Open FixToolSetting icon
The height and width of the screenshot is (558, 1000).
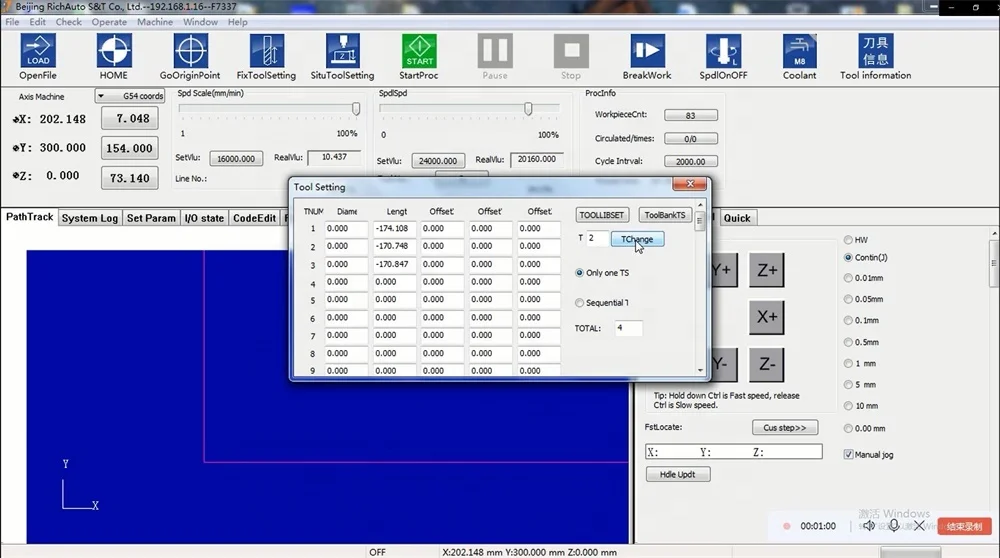point(267,50)
